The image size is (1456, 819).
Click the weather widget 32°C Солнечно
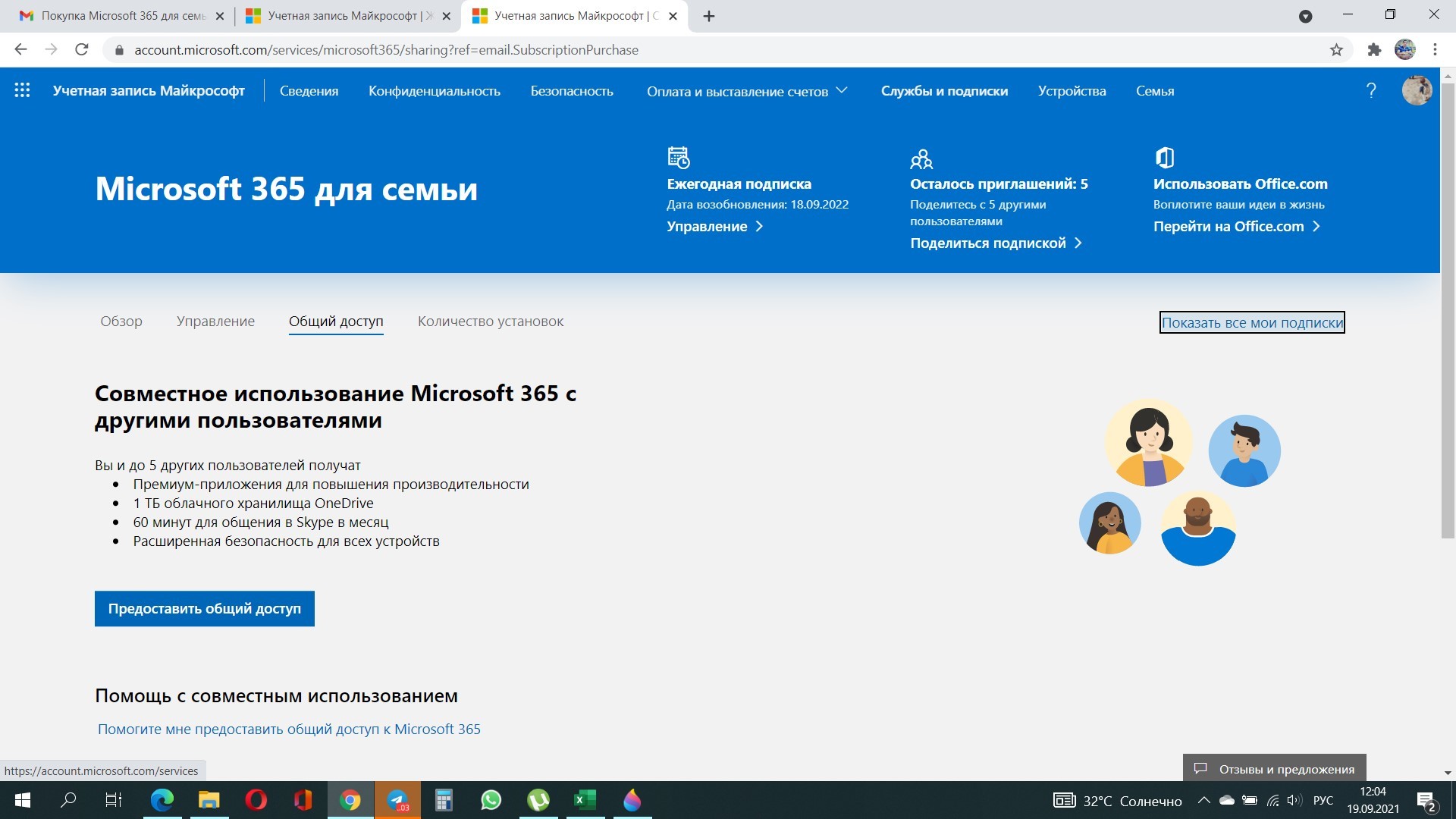pos(1117,801)
